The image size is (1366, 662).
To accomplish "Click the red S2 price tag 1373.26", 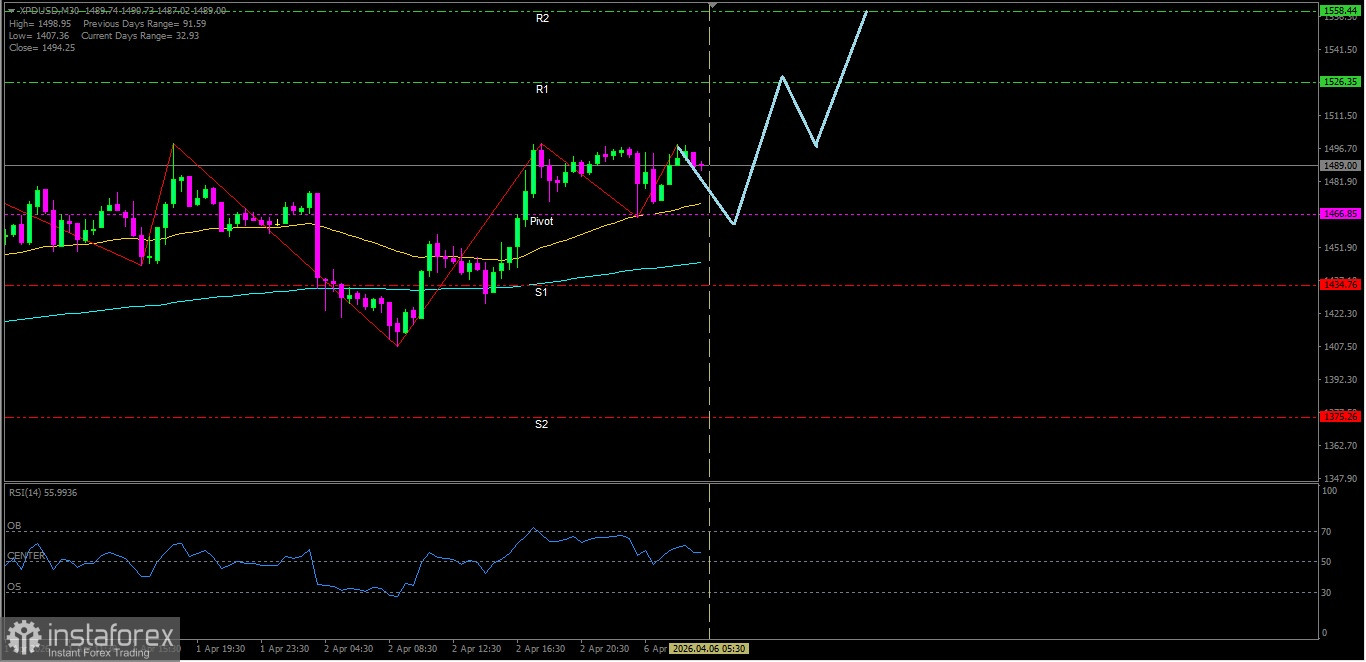I will click(1339, 416).
